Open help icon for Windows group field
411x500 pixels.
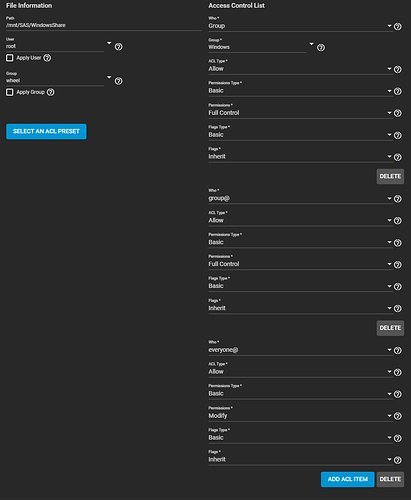[321, 48]
